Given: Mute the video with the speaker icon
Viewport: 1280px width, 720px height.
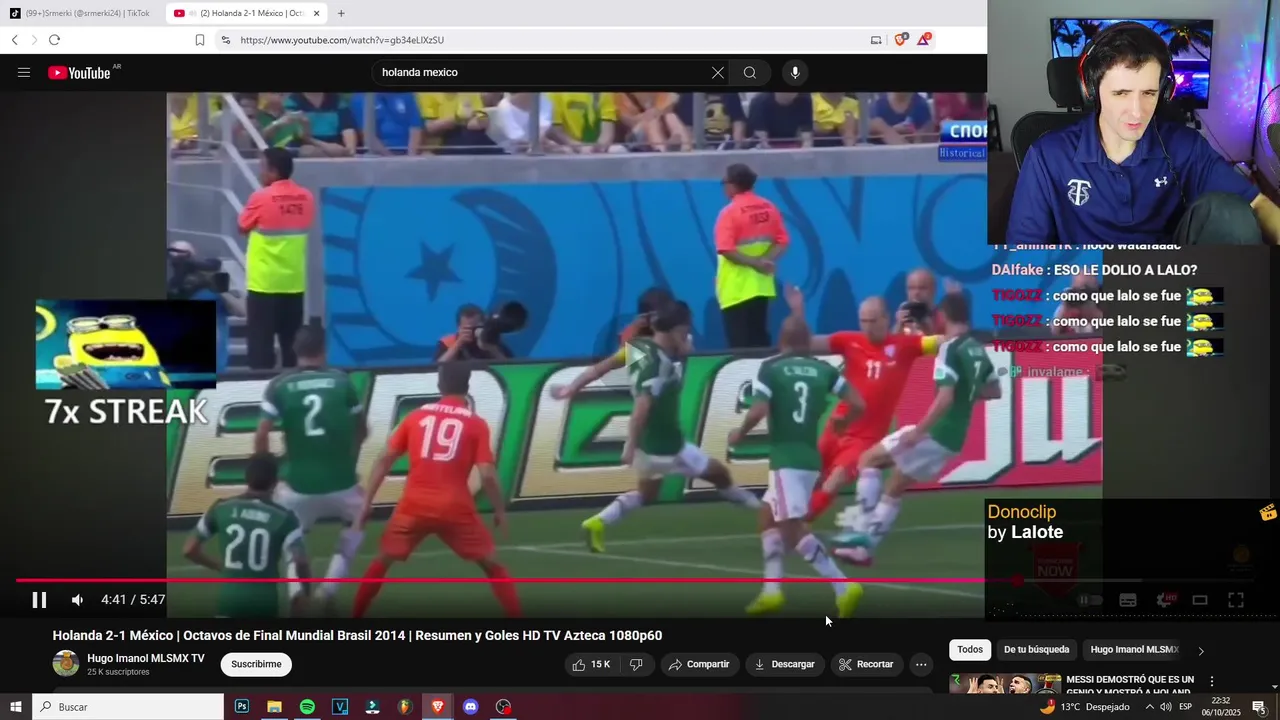Looking at the screenshot, I should click(77, 600).
